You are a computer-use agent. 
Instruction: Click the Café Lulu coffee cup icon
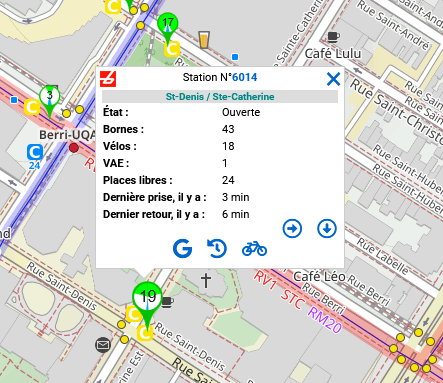tap(333, 36)
